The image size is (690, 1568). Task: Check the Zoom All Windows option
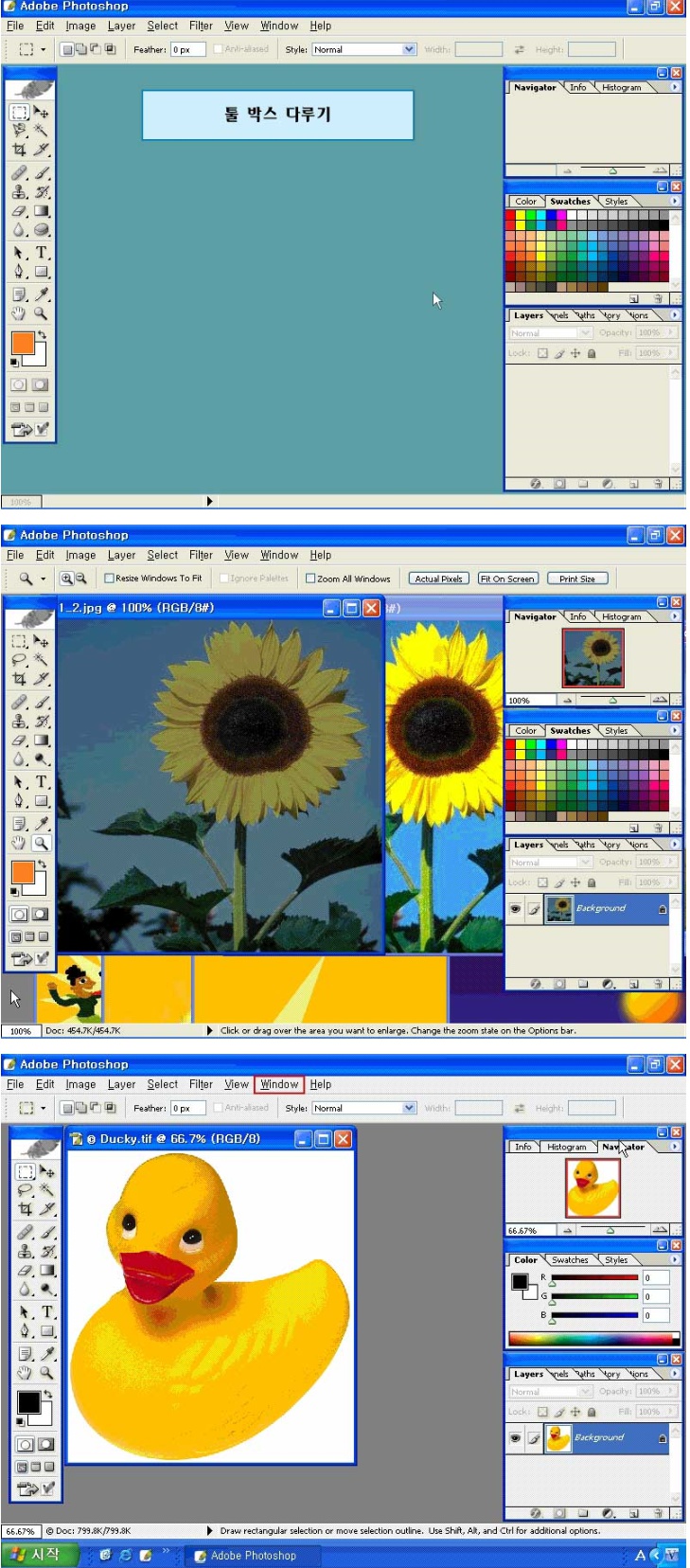coord(310,579)
